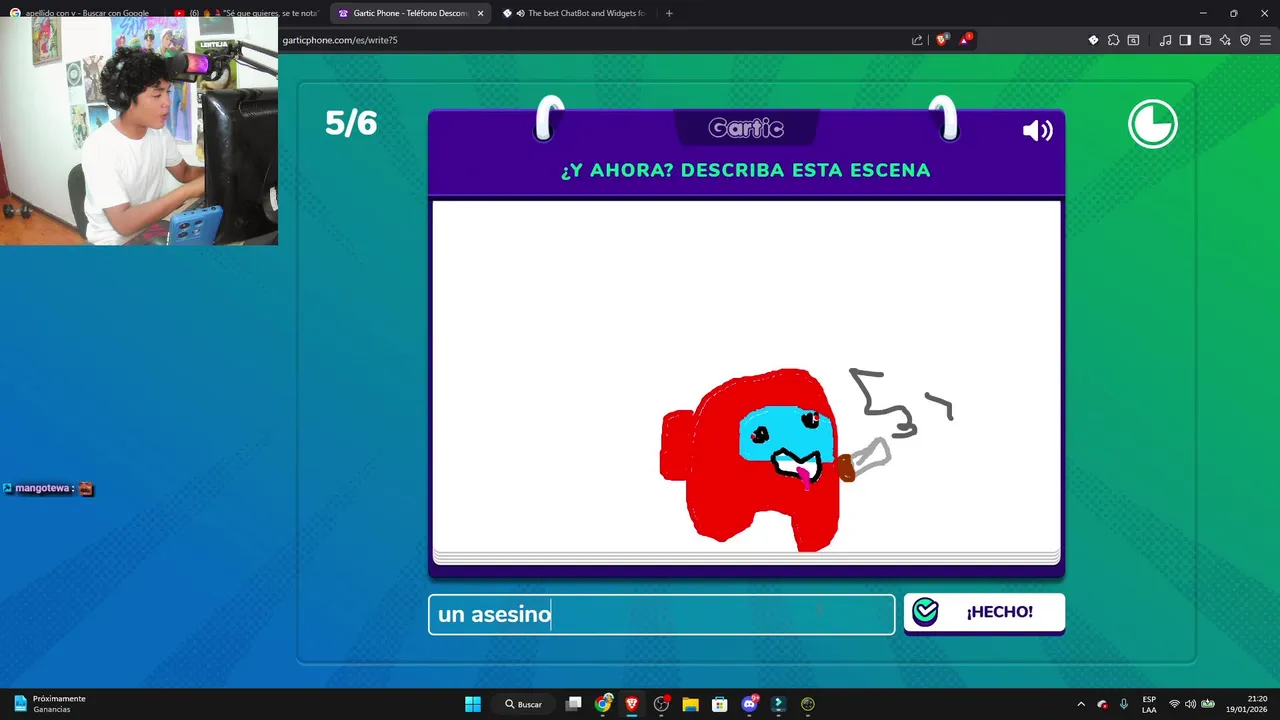Open the Brave VPN shield icon
The height and width of the screenshot is (720, 1280).
pyautogui.click(x=1245, y=40)
